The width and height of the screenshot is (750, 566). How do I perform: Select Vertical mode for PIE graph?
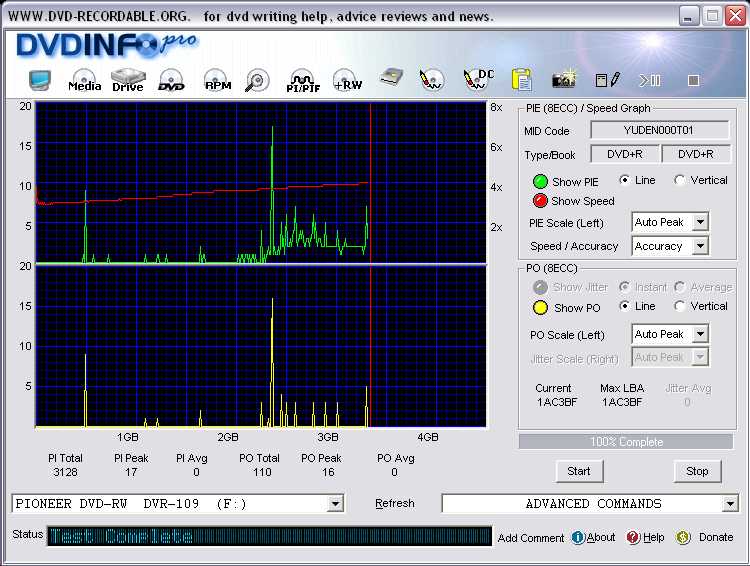coord(679,180)
